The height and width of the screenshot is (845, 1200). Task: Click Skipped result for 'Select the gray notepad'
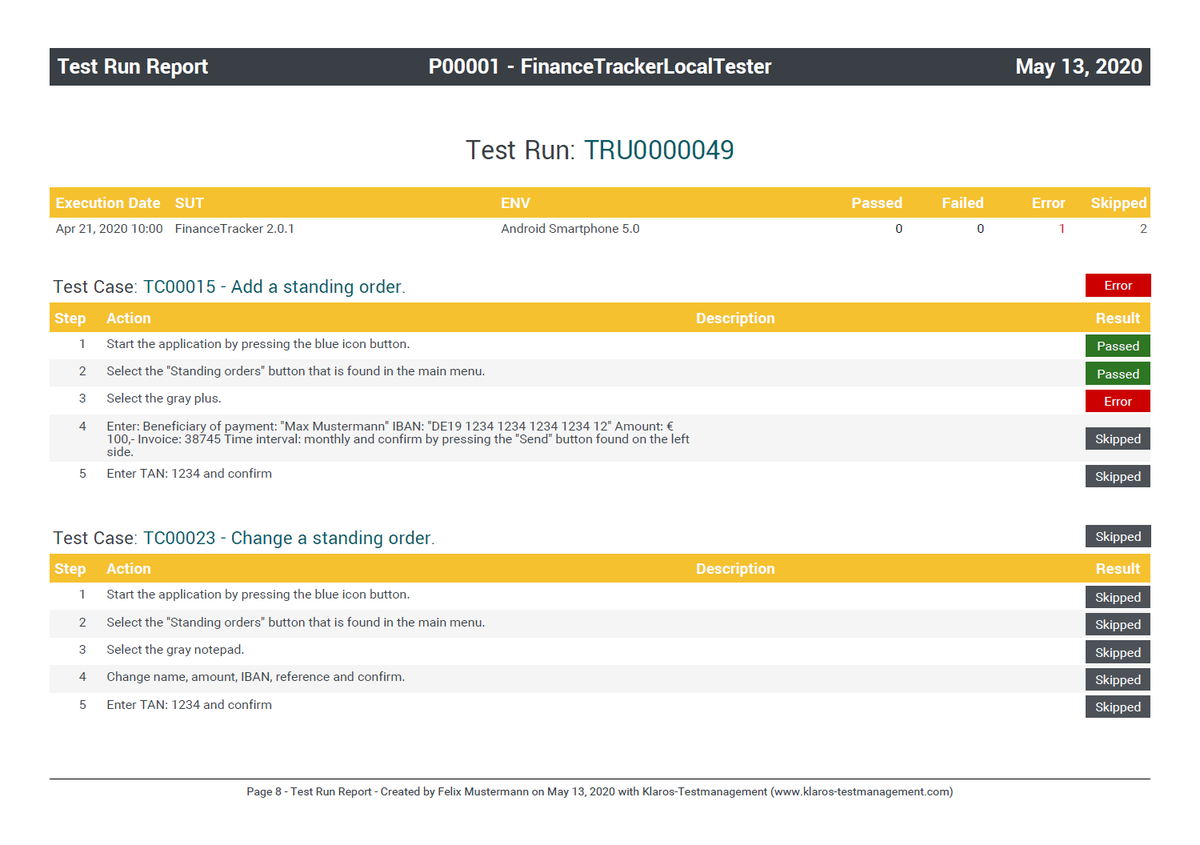tap(1118, 652)
